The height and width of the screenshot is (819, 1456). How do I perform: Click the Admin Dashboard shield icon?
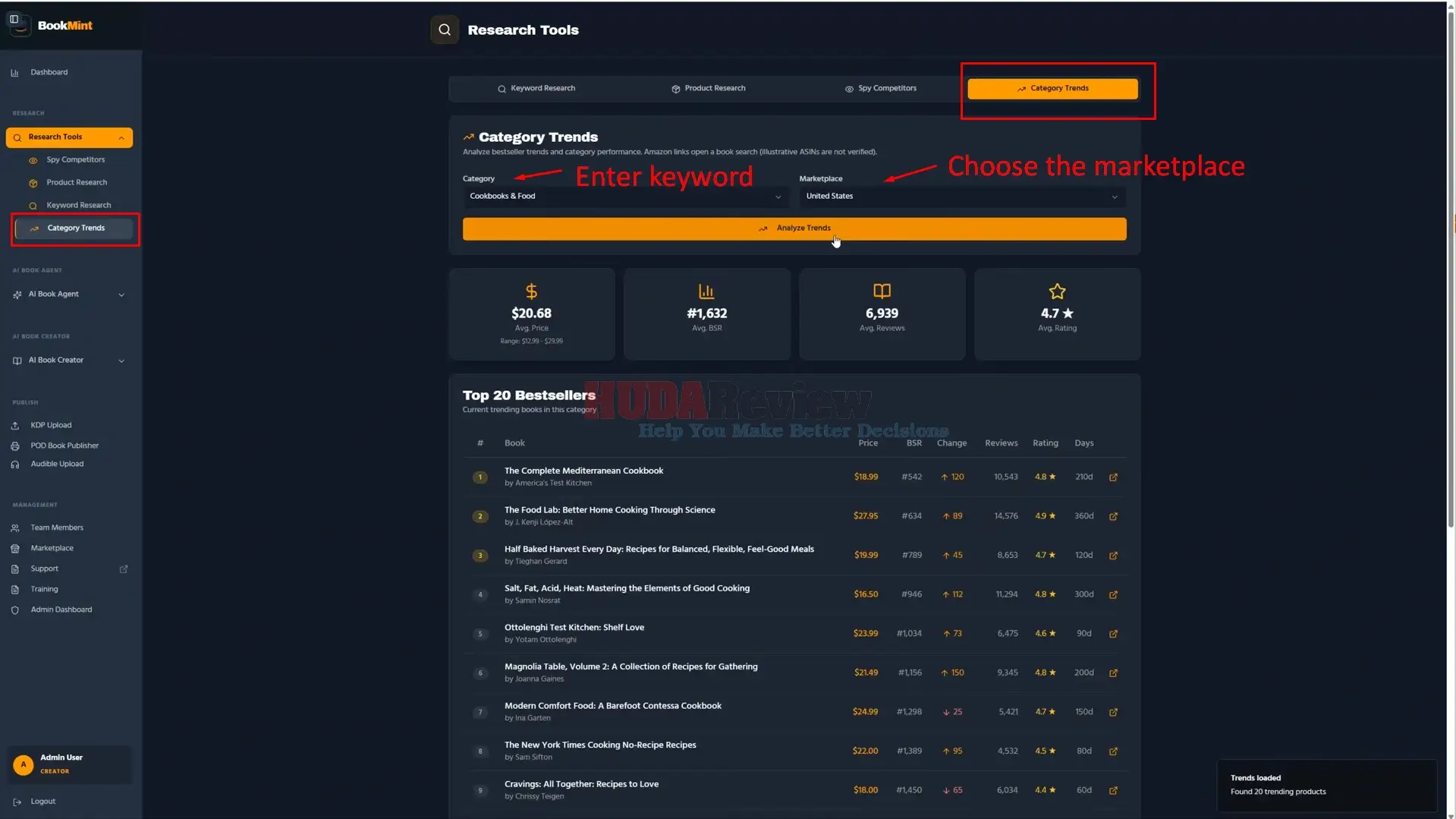point(14,610)
